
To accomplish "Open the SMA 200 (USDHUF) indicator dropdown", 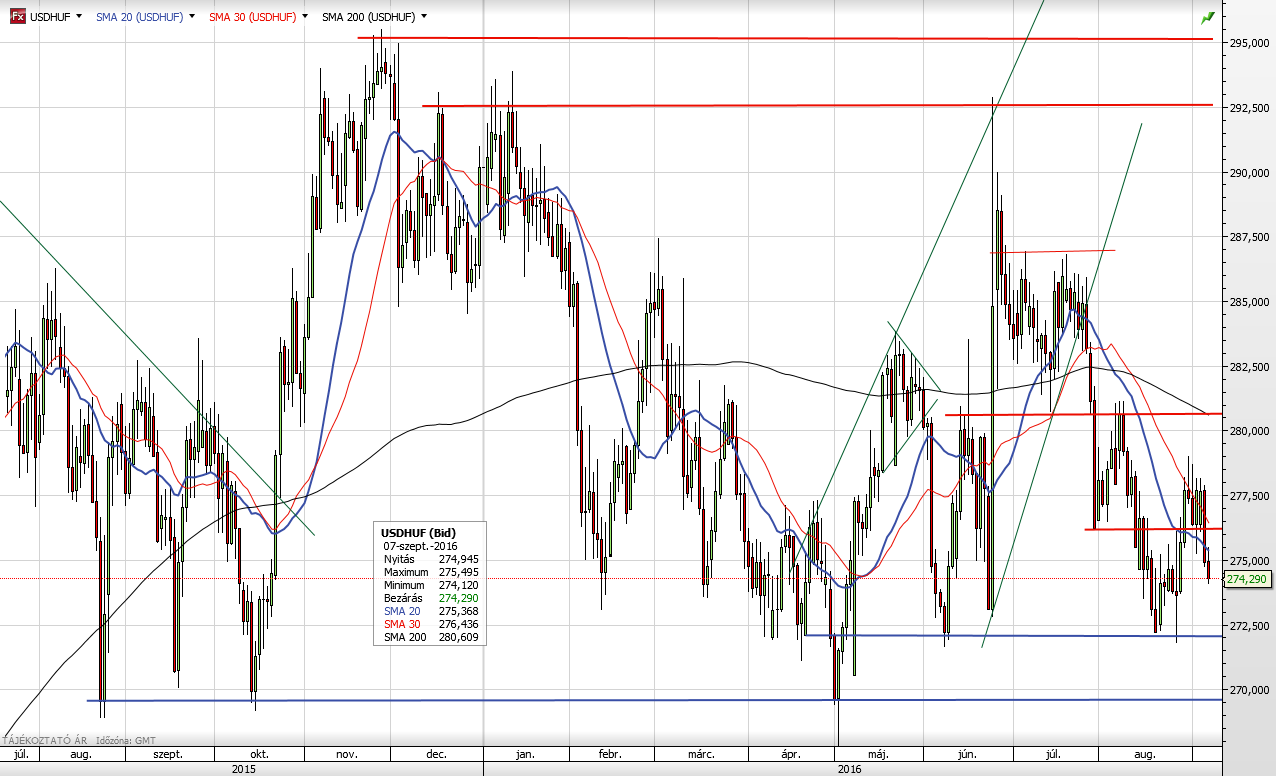I will coord(424,17).
